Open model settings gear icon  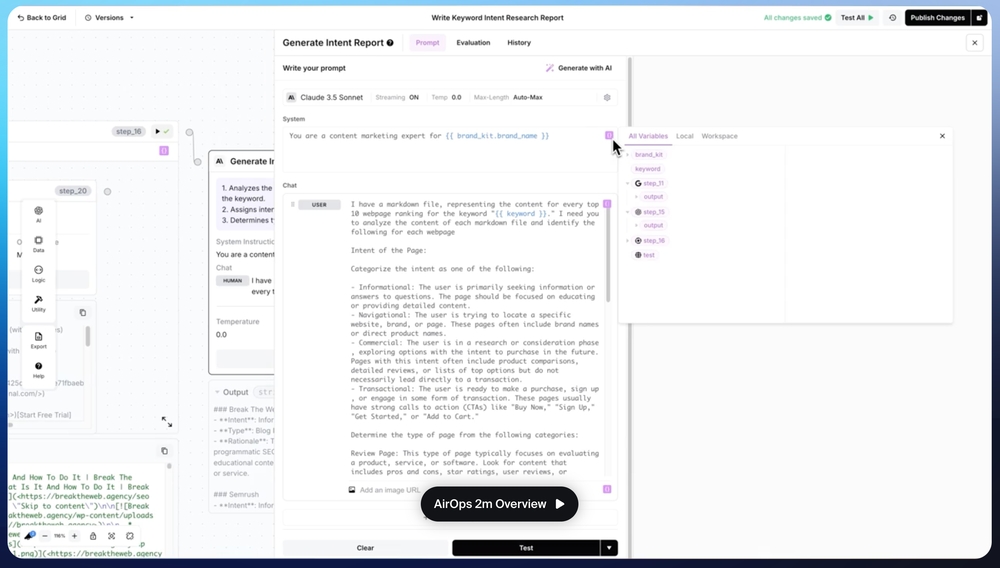607,98
